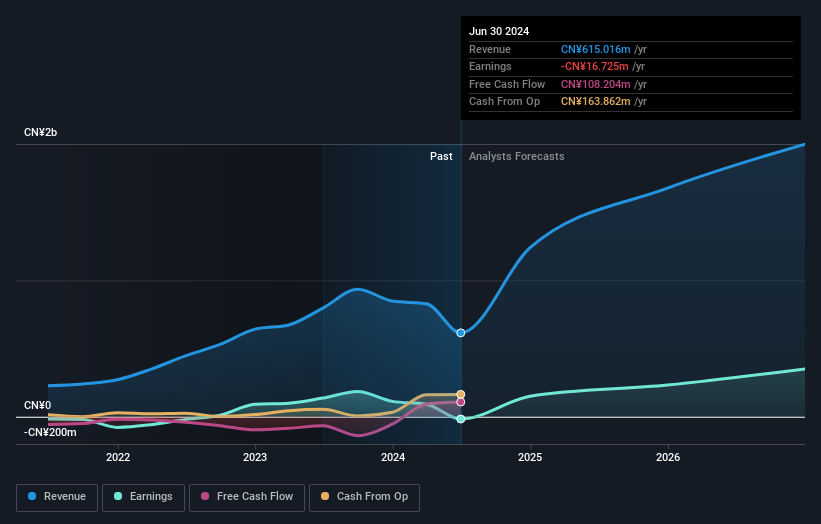The width and height of the screenshot is (821, 524).
Task: Click the Past label on chart
Action: [x=441, y=156]
